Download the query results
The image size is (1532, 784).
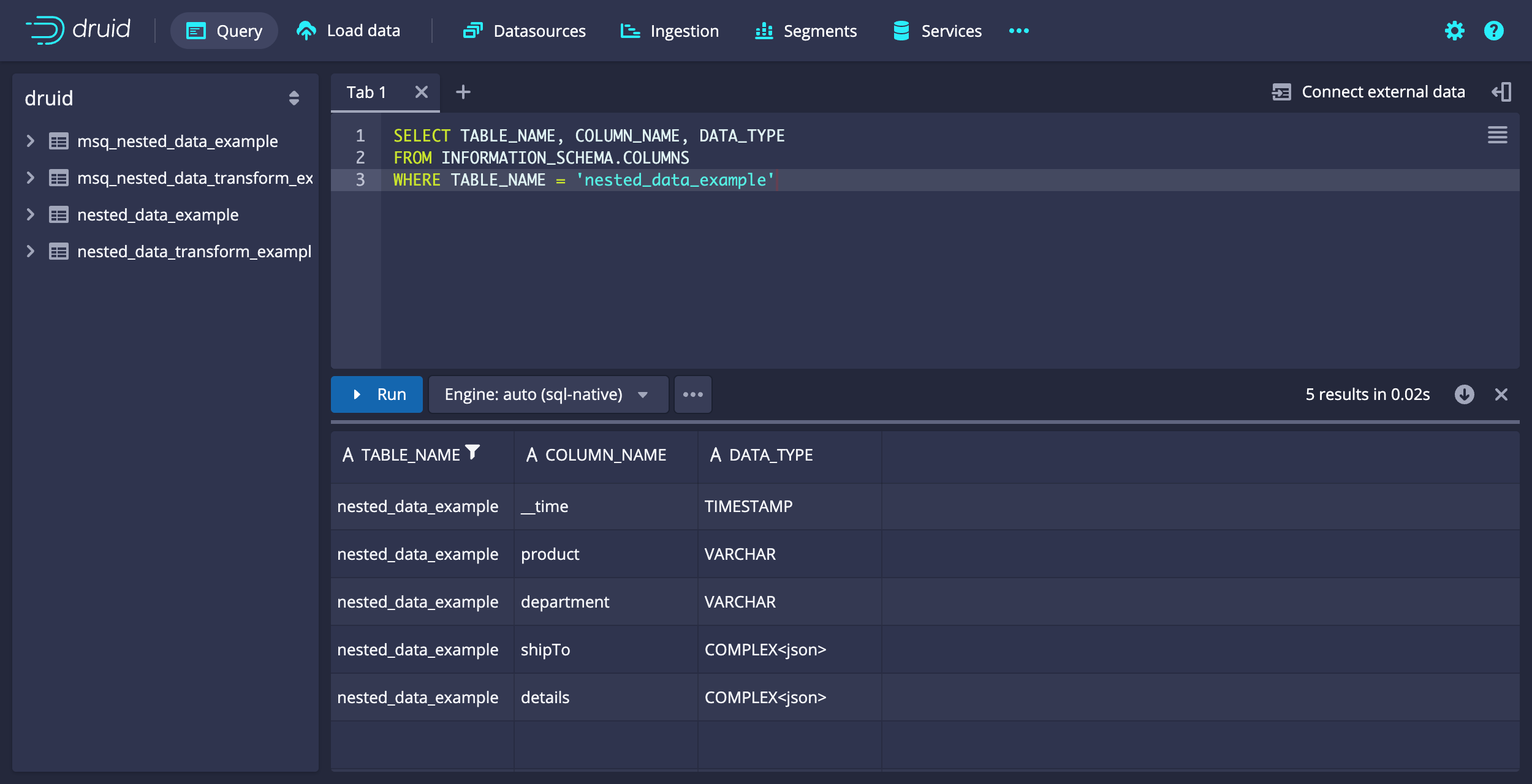click(x=1464, y=394)
